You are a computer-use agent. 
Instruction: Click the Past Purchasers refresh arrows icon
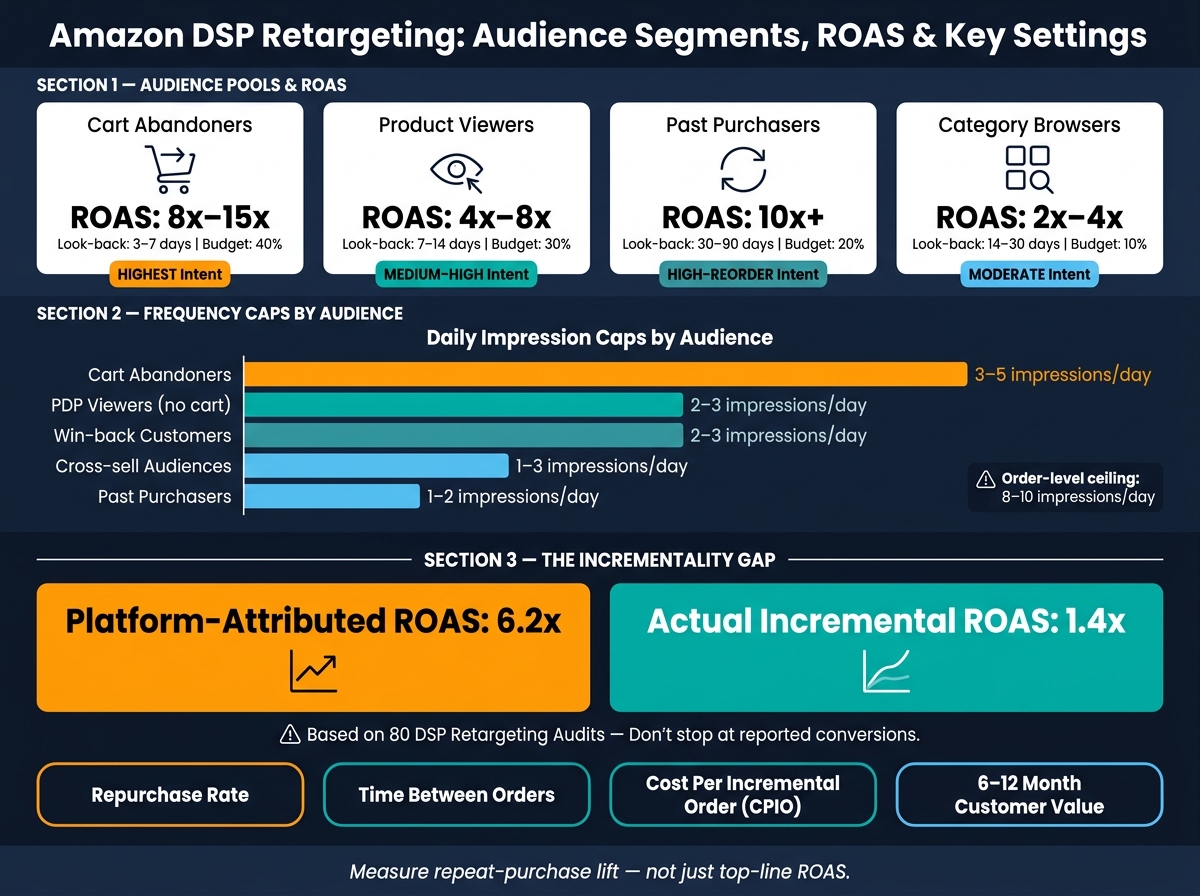coord(743,169)
